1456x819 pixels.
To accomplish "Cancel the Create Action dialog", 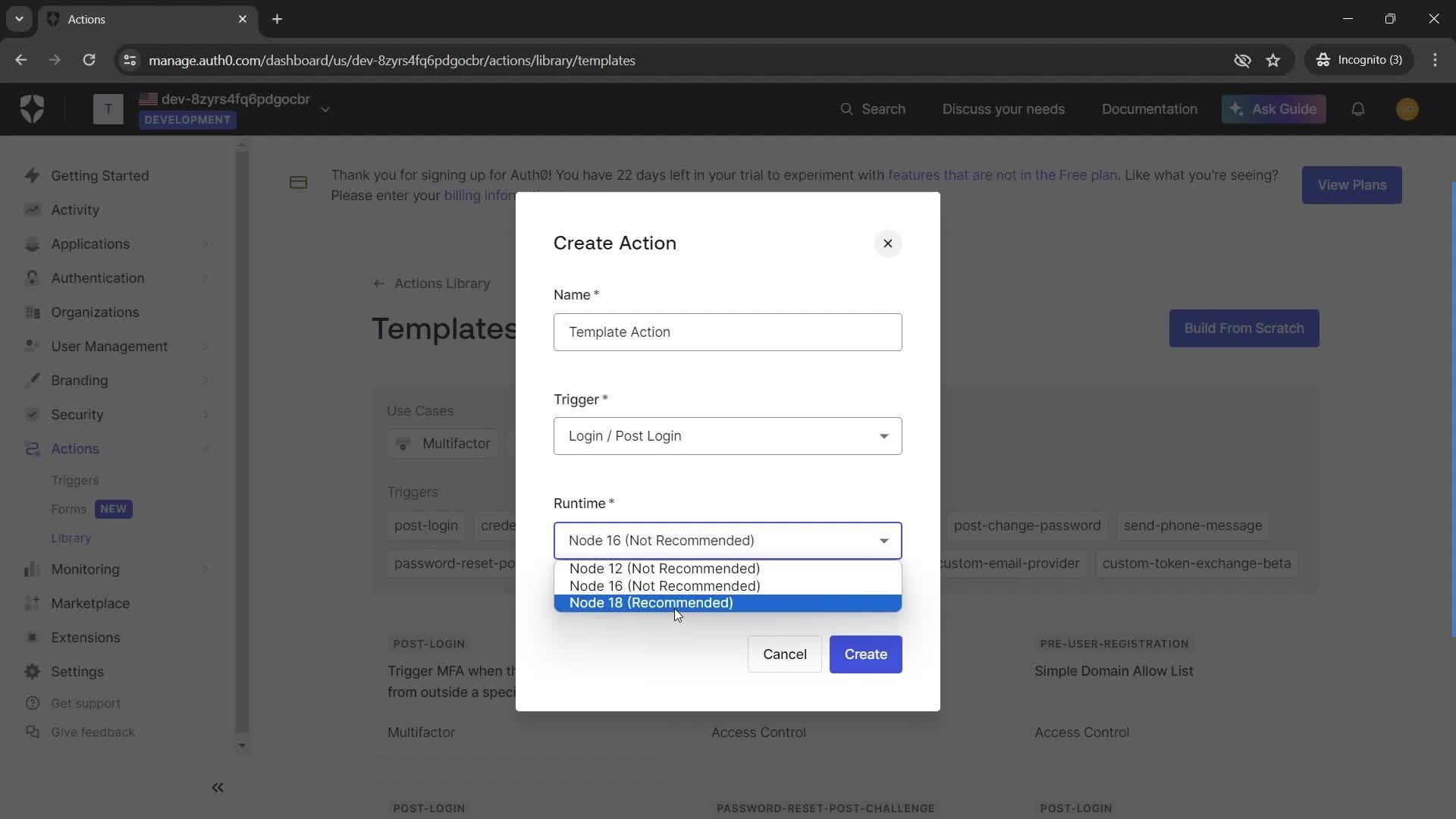I will click(x=784, y=654).
